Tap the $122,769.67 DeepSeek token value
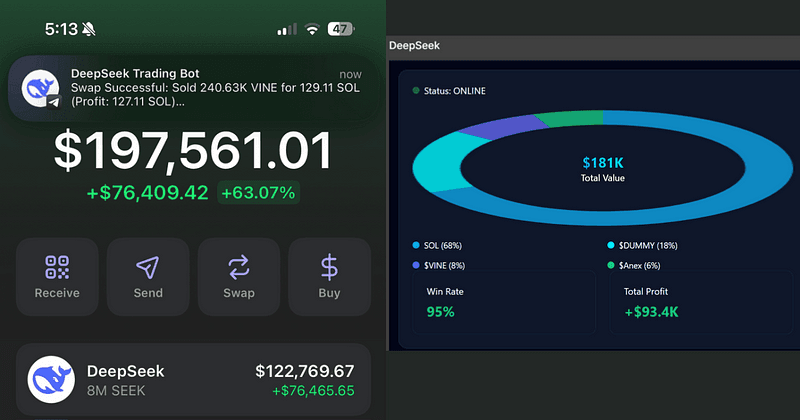The image size is (800, 420). pos(305,371)
